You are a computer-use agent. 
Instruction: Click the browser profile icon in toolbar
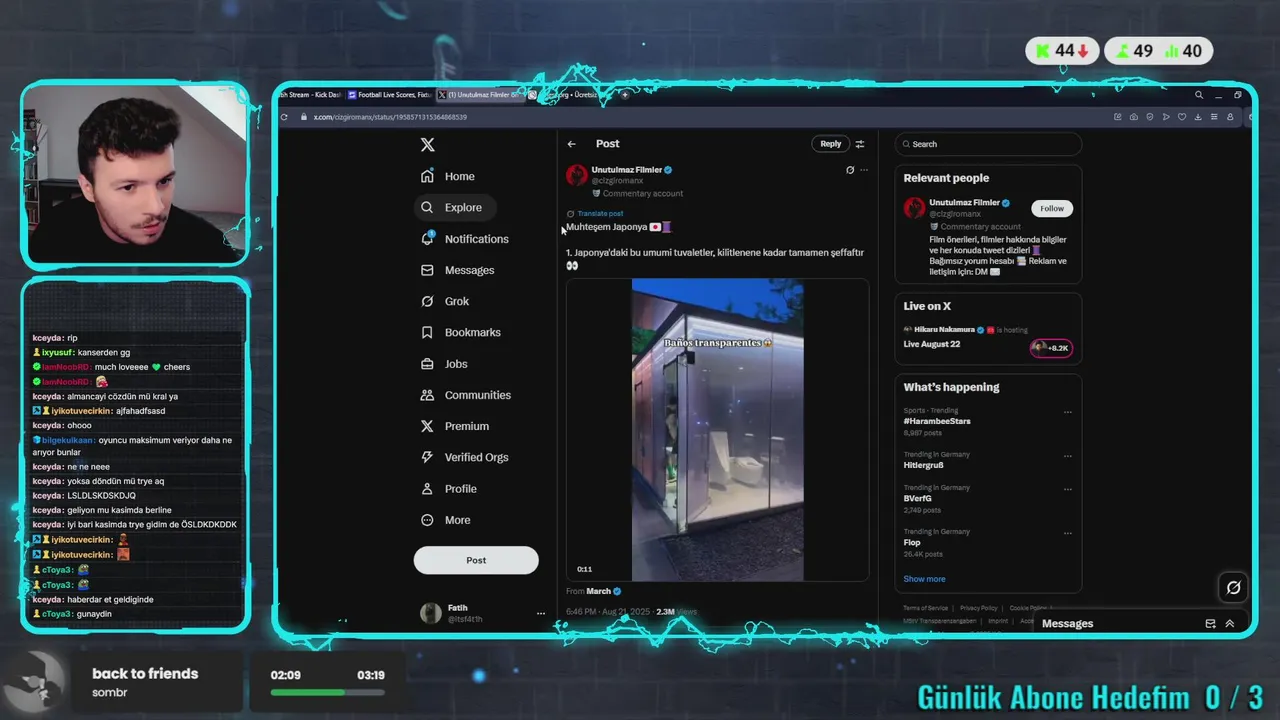coord(1230,117)
